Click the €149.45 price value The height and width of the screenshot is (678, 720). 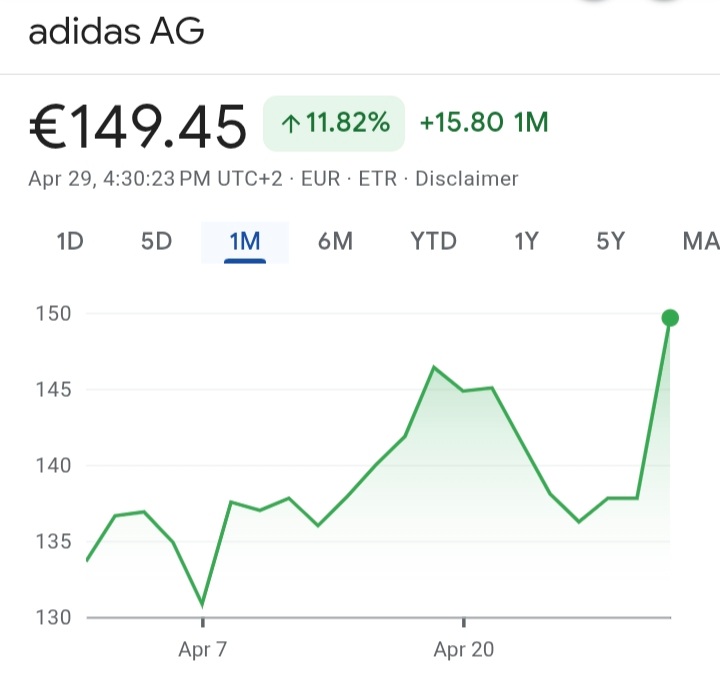tap(138, 128)
